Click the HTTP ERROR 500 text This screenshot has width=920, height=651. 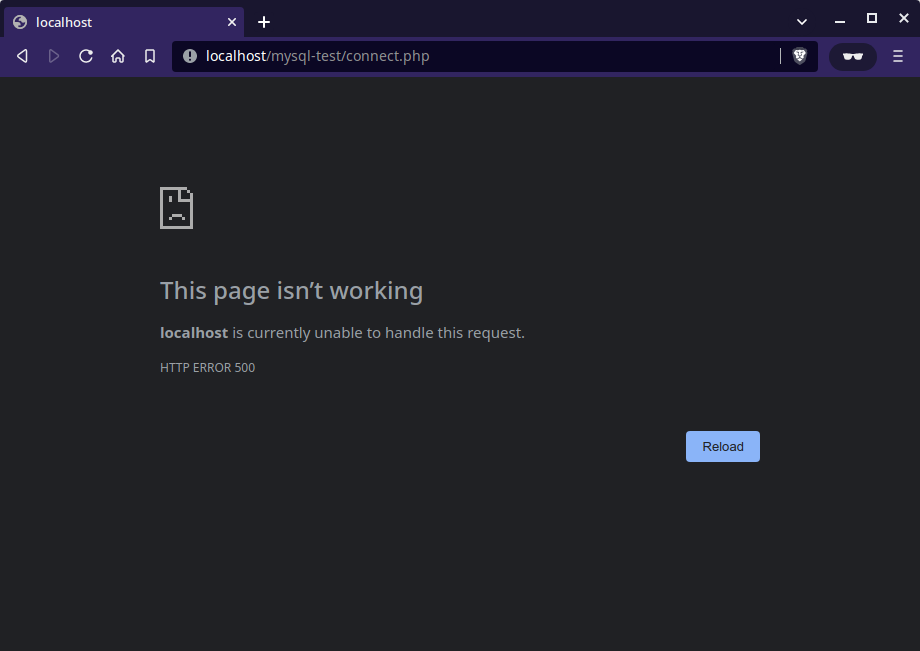point(207,367)
